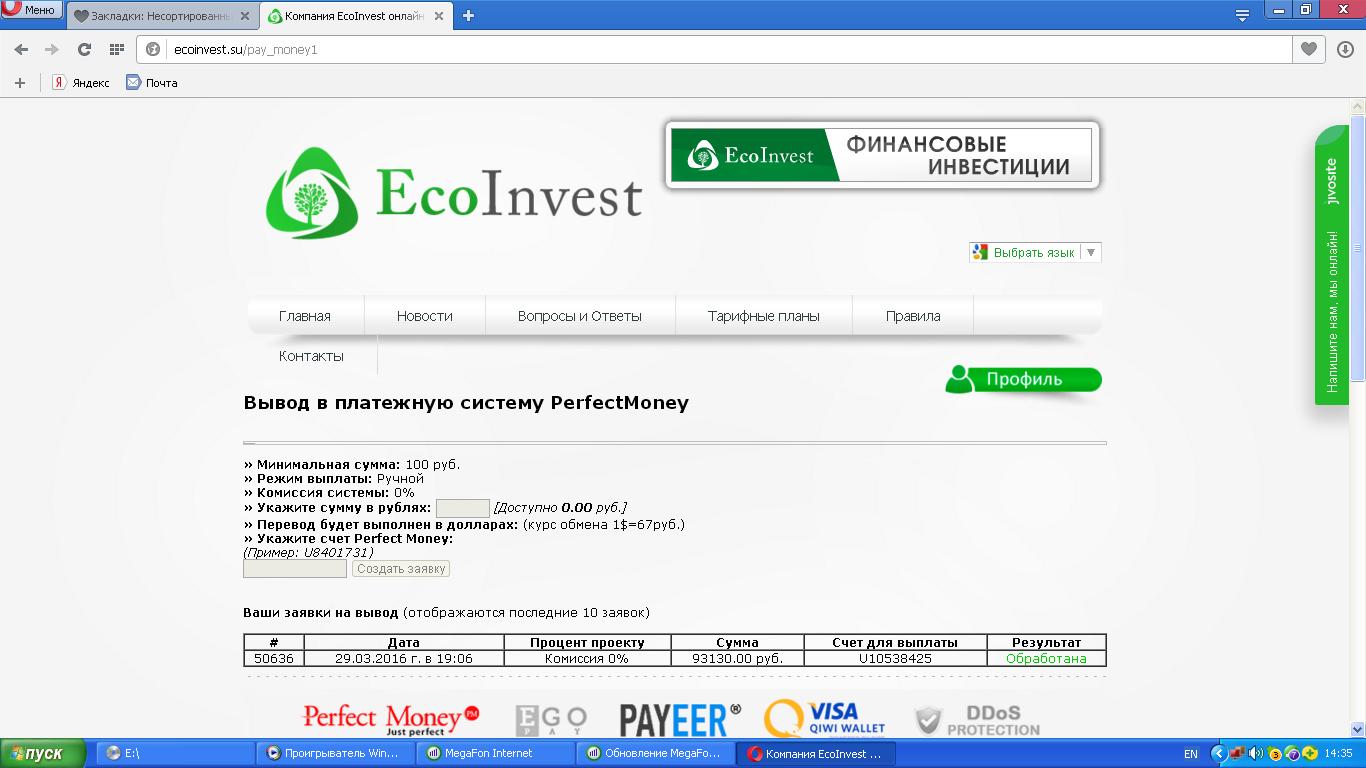Open downloads arrow icon in toolbar

[x=1345, y=49]
